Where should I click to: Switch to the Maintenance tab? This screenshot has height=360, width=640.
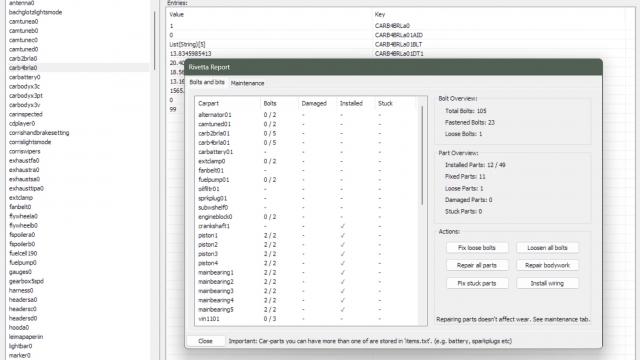tap(247, 83)
